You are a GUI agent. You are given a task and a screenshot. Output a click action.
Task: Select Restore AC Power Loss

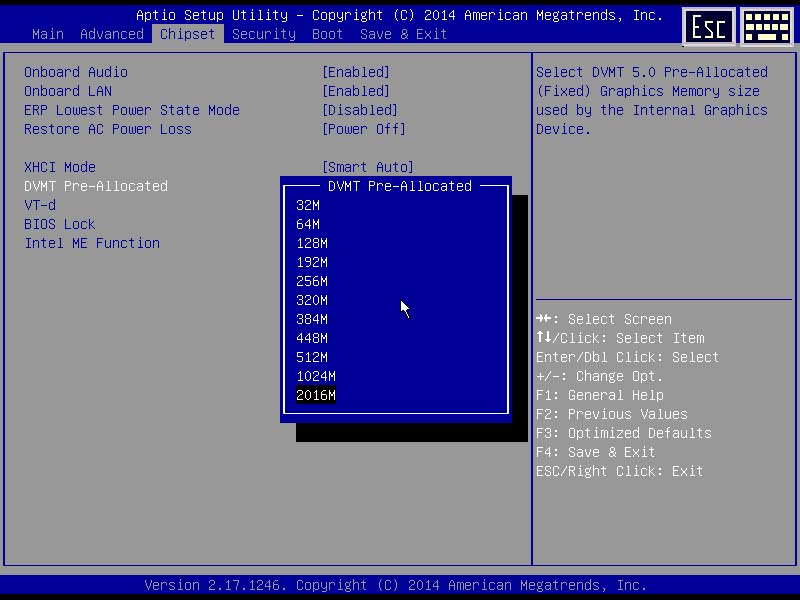click(x=108, y=129)
